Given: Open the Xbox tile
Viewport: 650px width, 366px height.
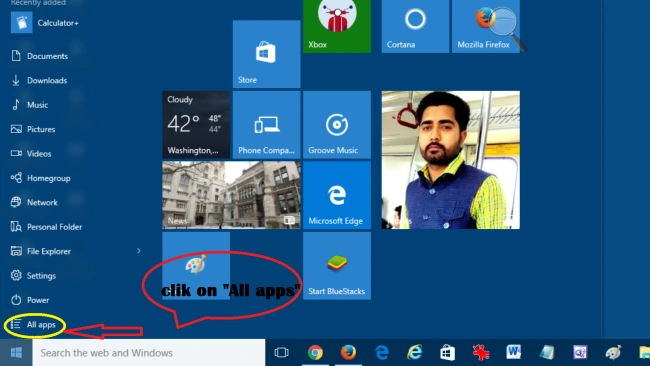Looking at the screenshot, I should pos(337,26).
